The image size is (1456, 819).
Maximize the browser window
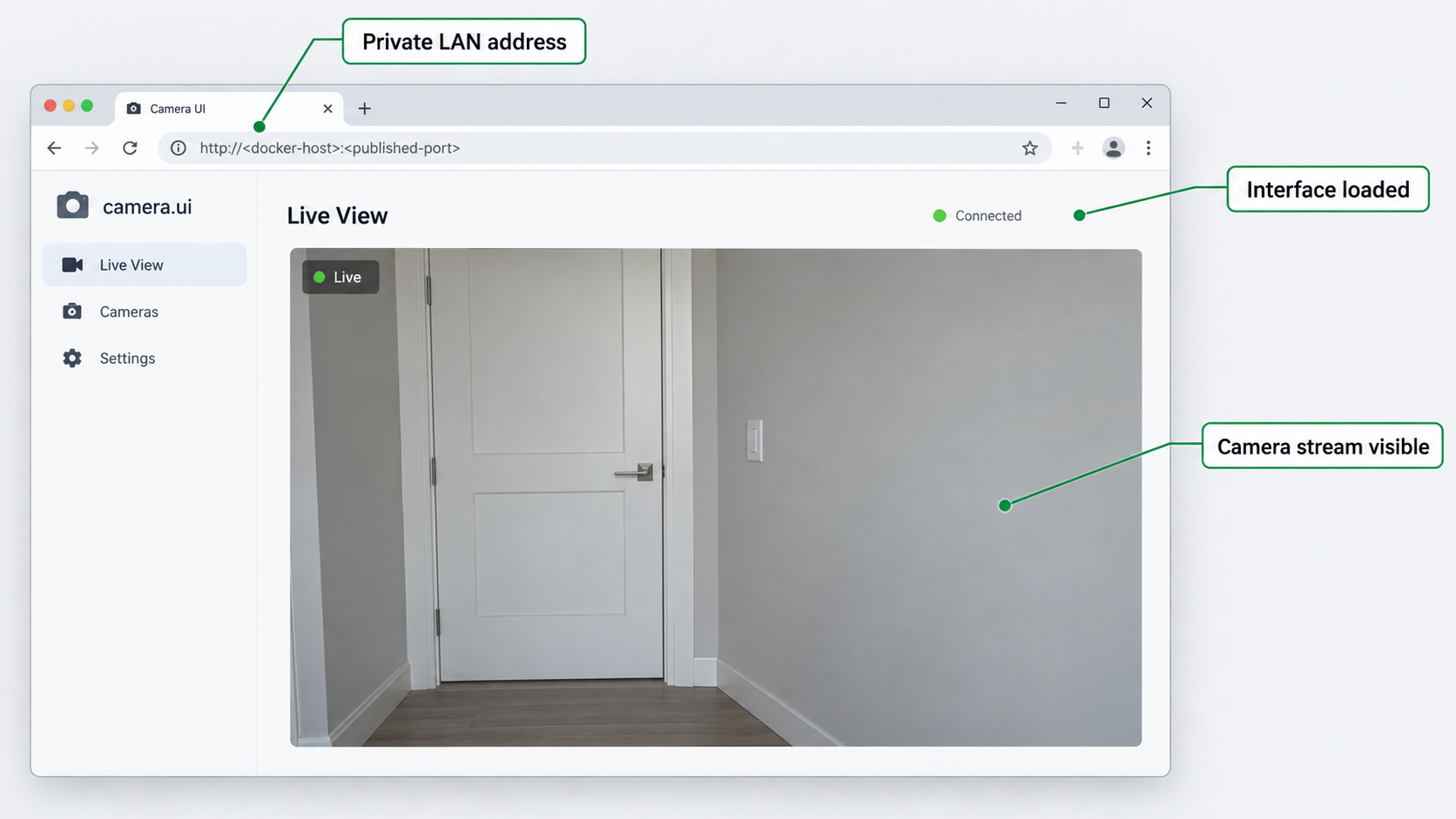point(1104,103)
